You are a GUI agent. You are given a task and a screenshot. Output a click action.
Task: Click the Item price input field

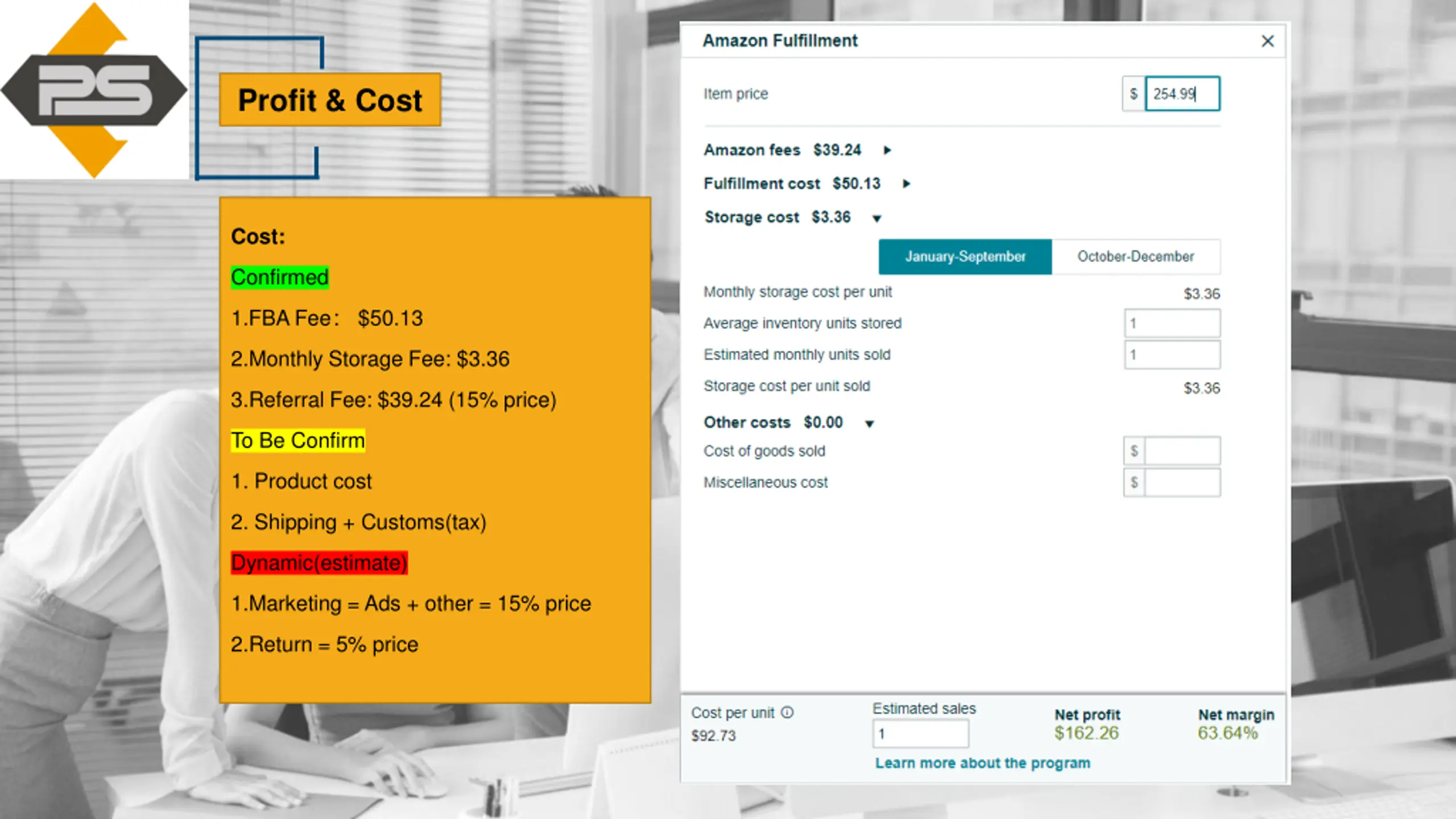click(x=1182, y=94)
